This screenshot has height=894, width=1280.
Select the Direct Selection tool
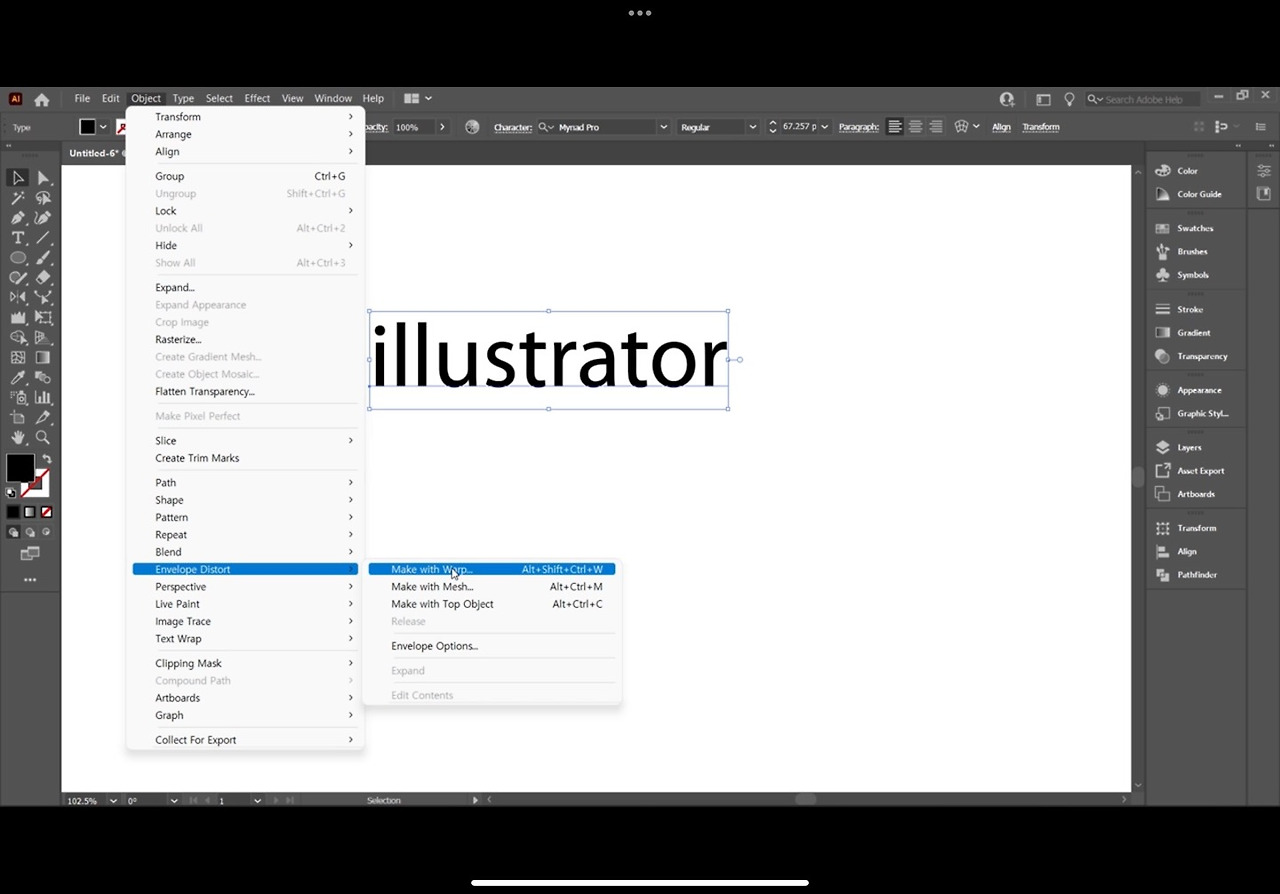43,178
